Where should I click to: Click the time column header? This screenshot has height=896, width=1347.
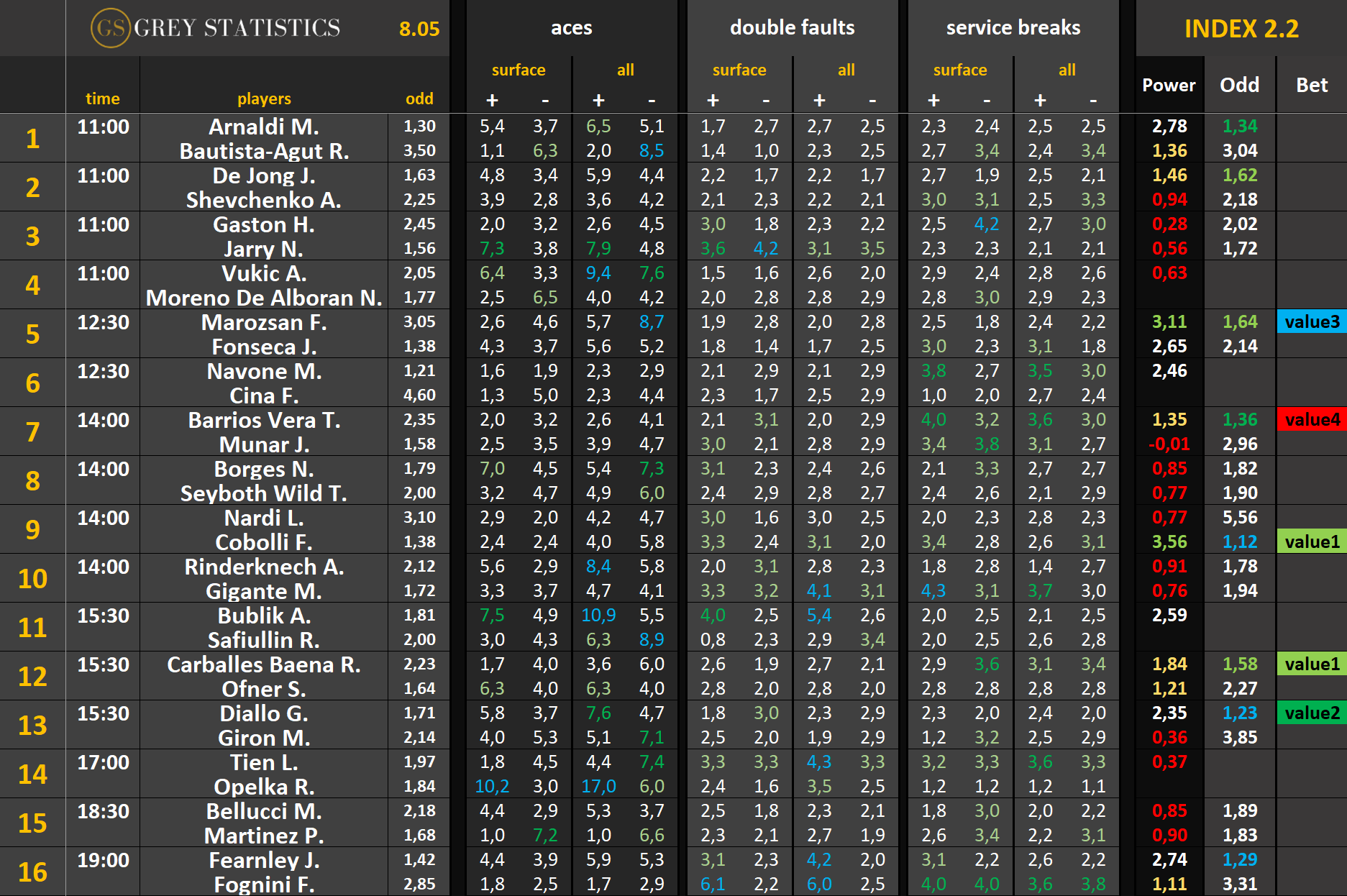tap(102, 99)
